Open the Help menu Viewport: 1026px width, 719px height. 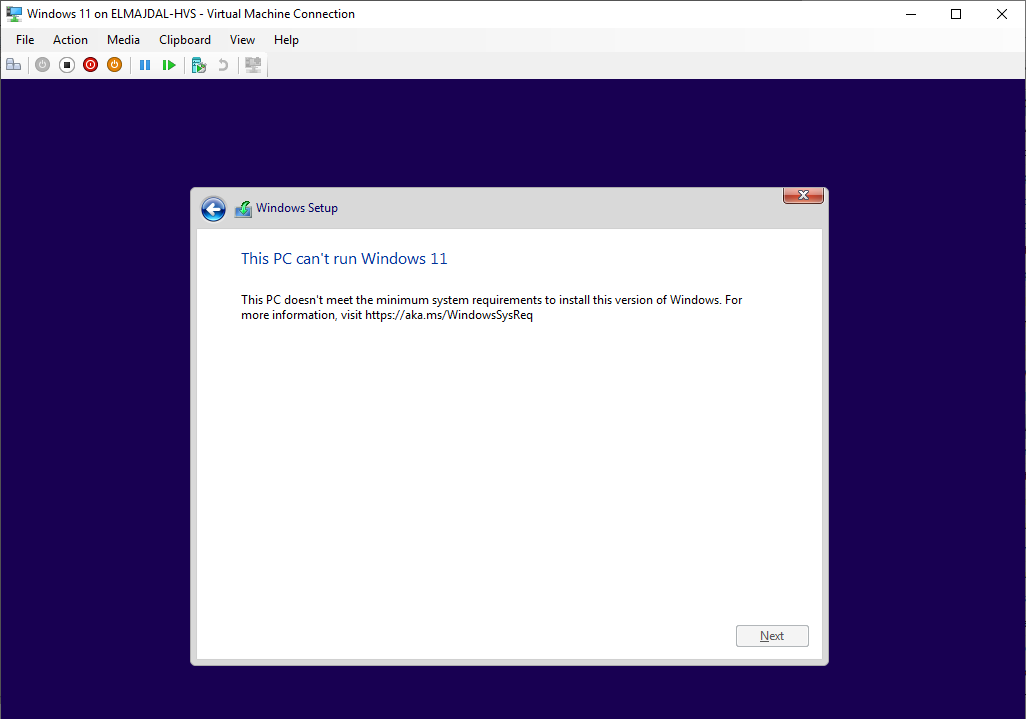(x=286, y=40)
